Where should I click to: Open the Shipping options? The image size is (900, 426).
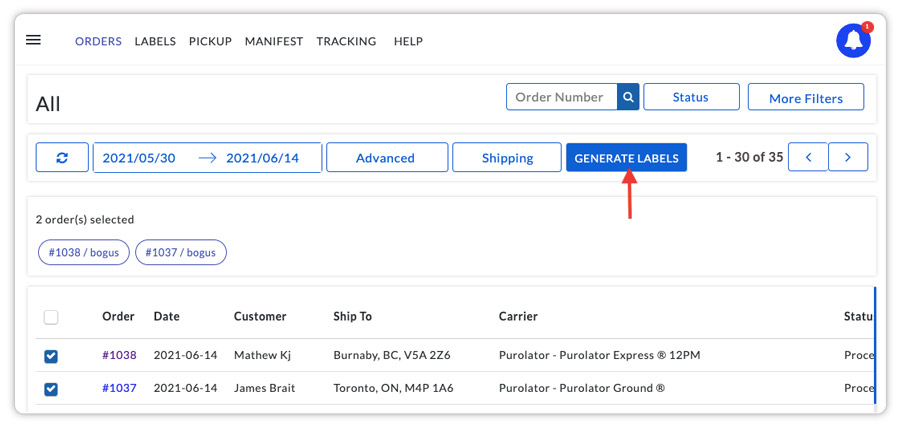(507, 157)
